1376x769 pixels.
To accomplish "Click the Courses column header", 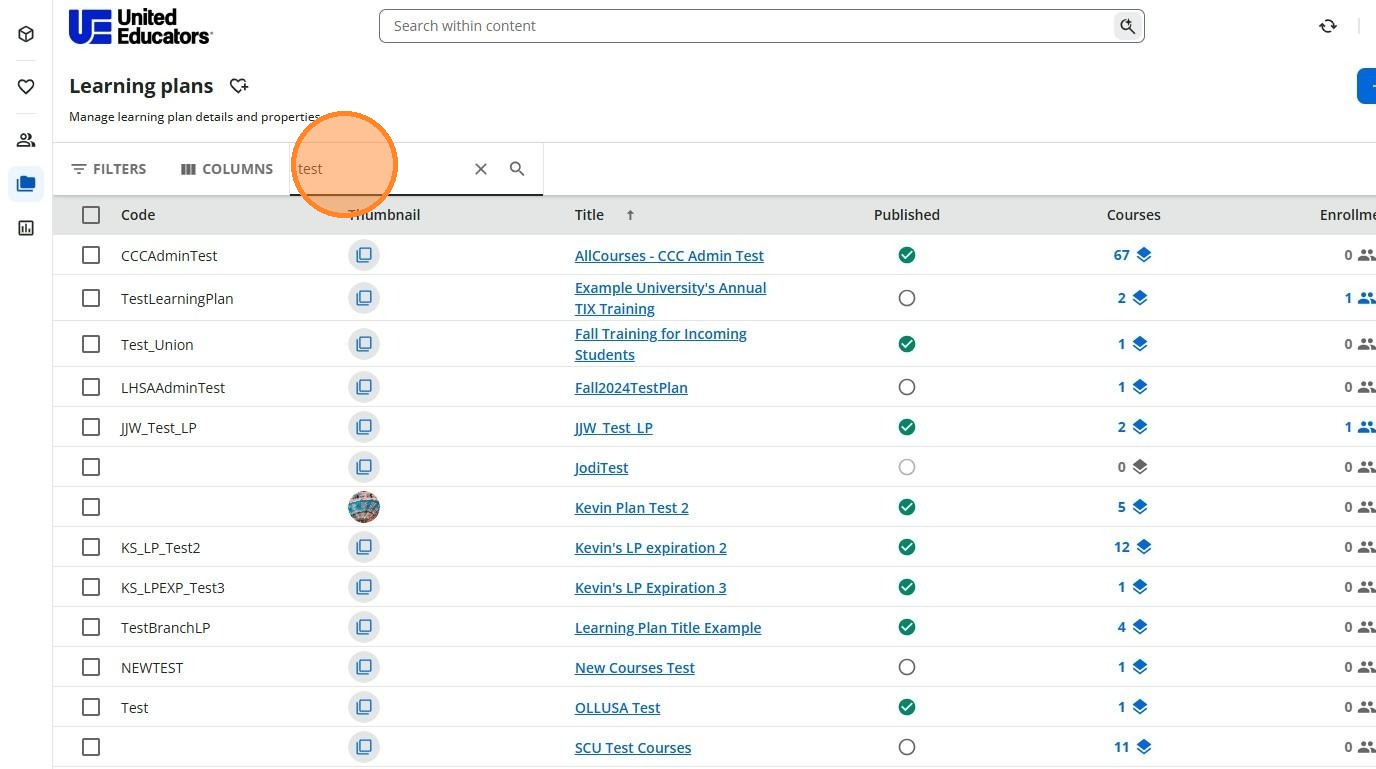I will pyautogui.click(x=1133, y=215).
